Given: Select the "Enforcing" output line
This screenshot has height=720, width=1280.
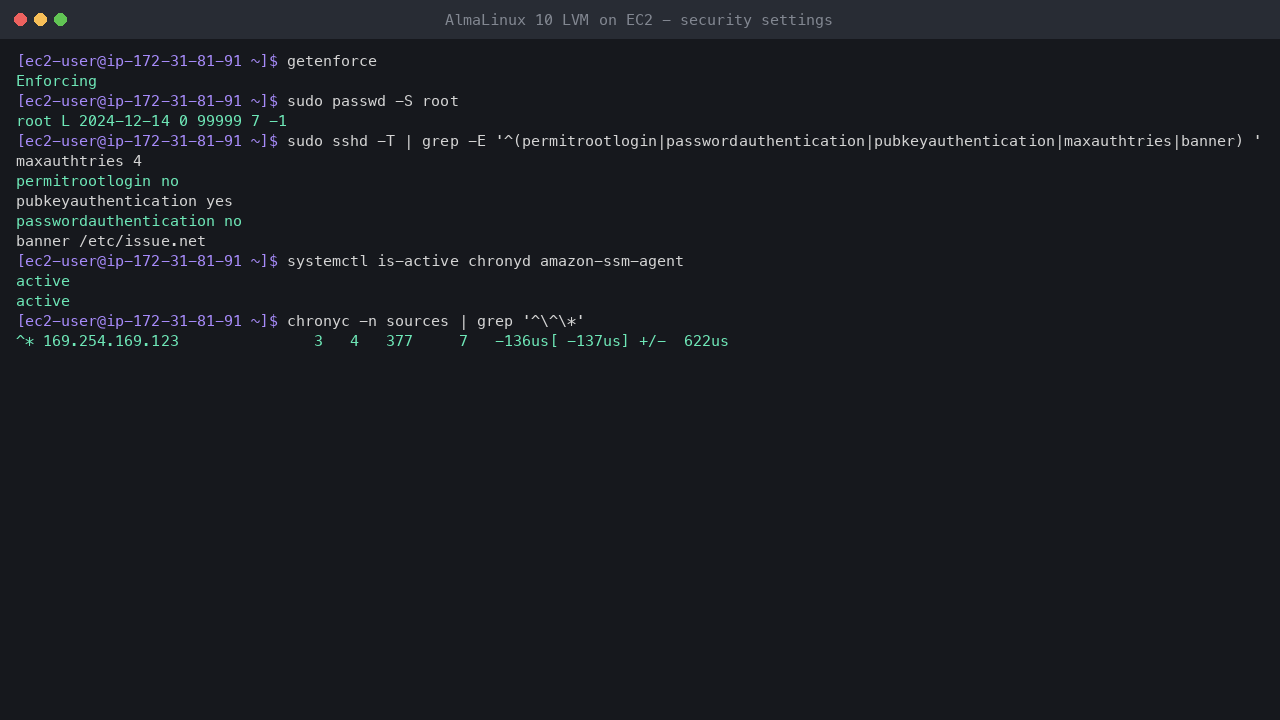Looking at the screenshot, I should pos(57,81).
